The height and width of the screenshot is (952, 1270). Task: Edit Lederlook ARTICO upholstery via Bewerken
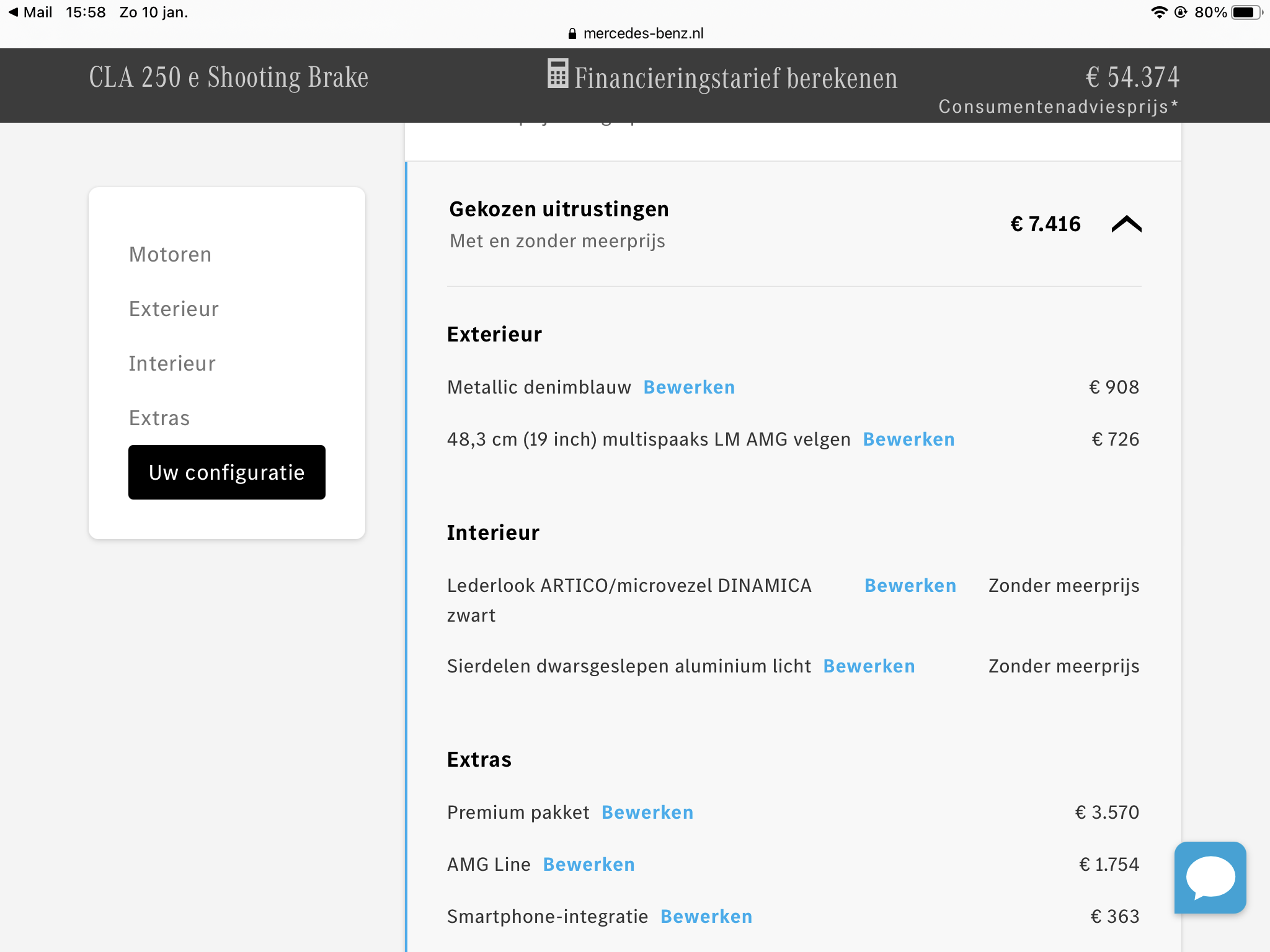click(x=910, y=586)
